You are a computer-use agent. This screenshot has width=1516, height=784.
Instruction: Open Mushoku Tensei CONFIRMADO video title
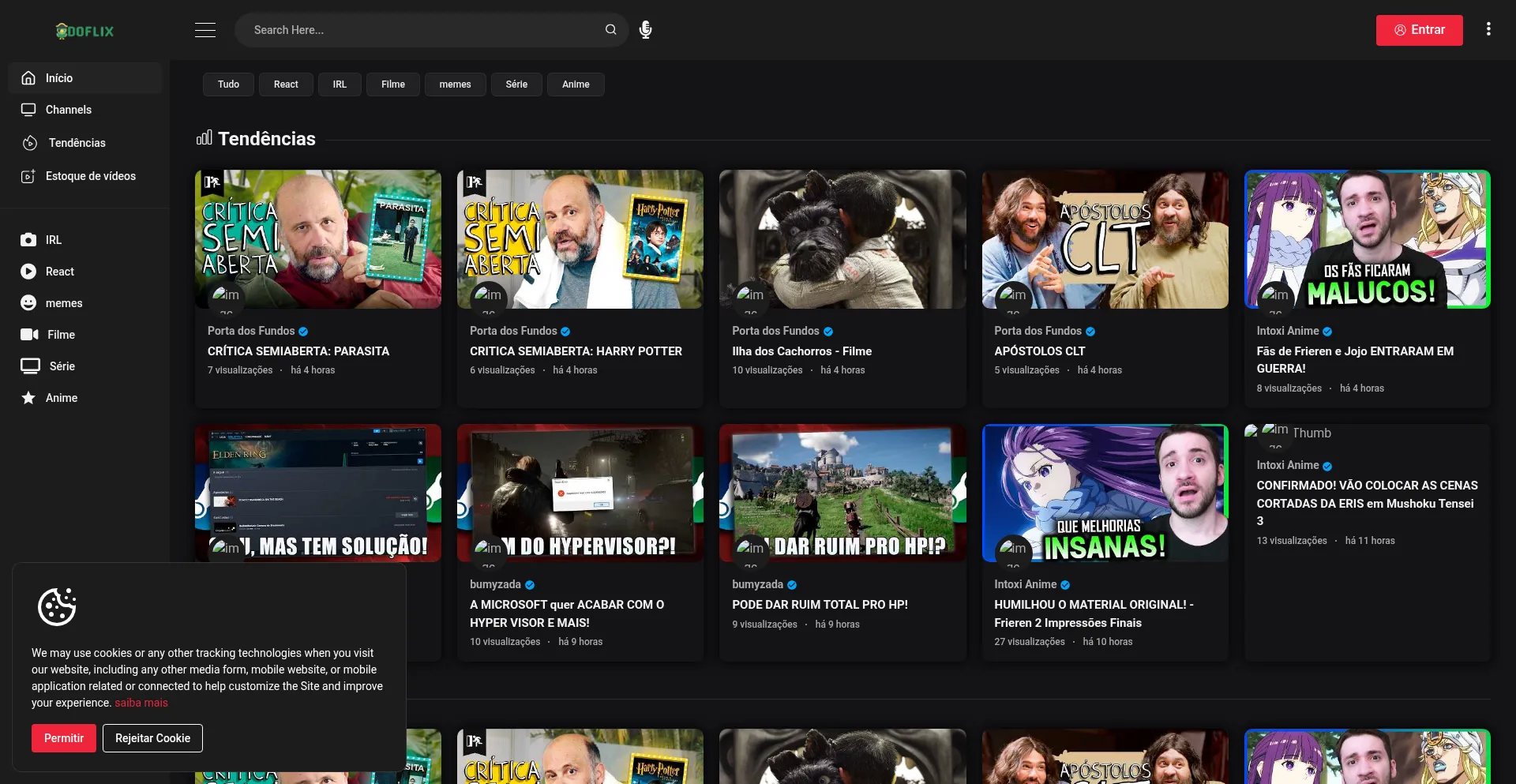tap(1367, 503)
